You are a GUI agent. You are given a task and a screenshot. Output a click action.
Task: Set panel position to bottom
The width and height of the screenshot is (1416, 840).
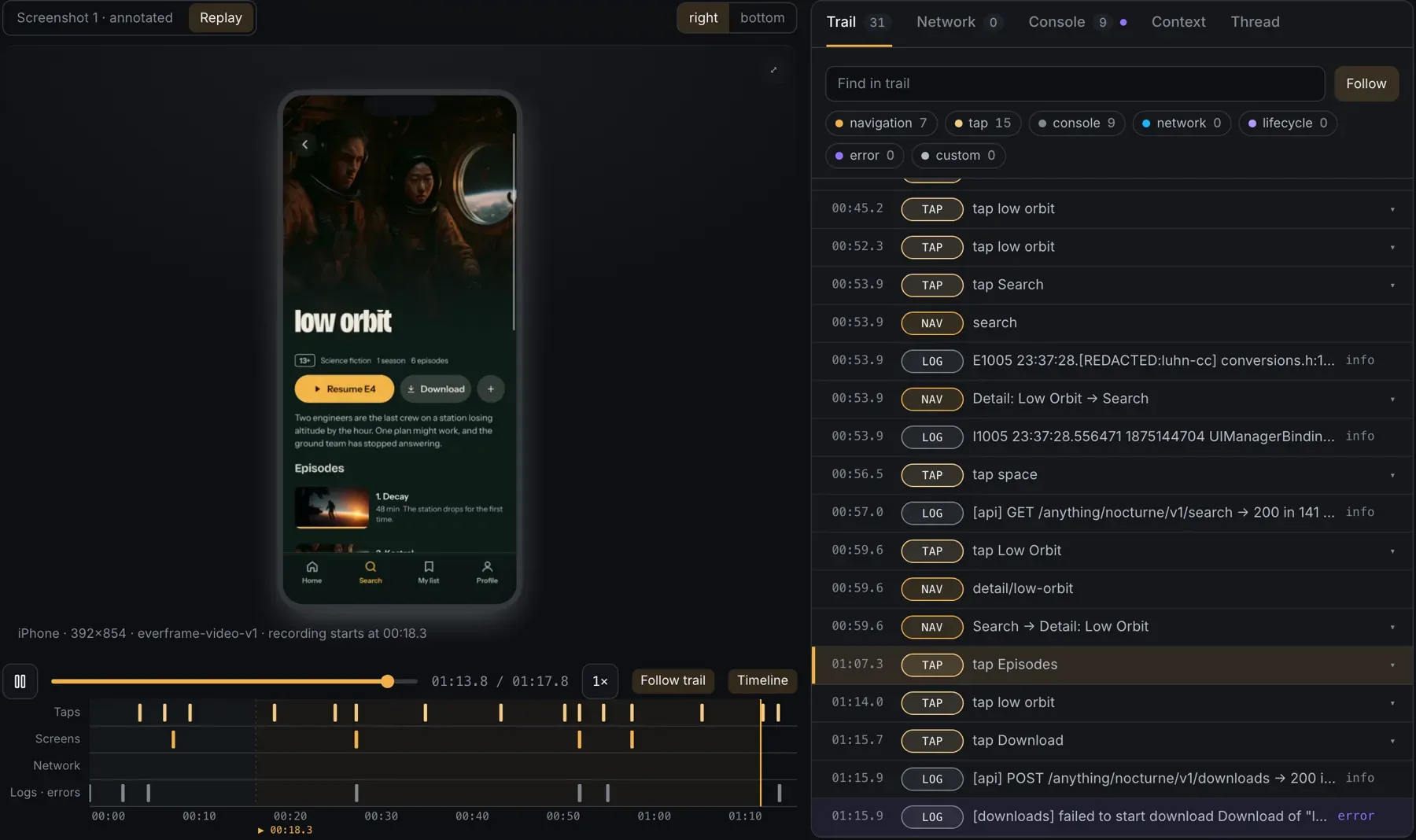(x=761, y=17)
